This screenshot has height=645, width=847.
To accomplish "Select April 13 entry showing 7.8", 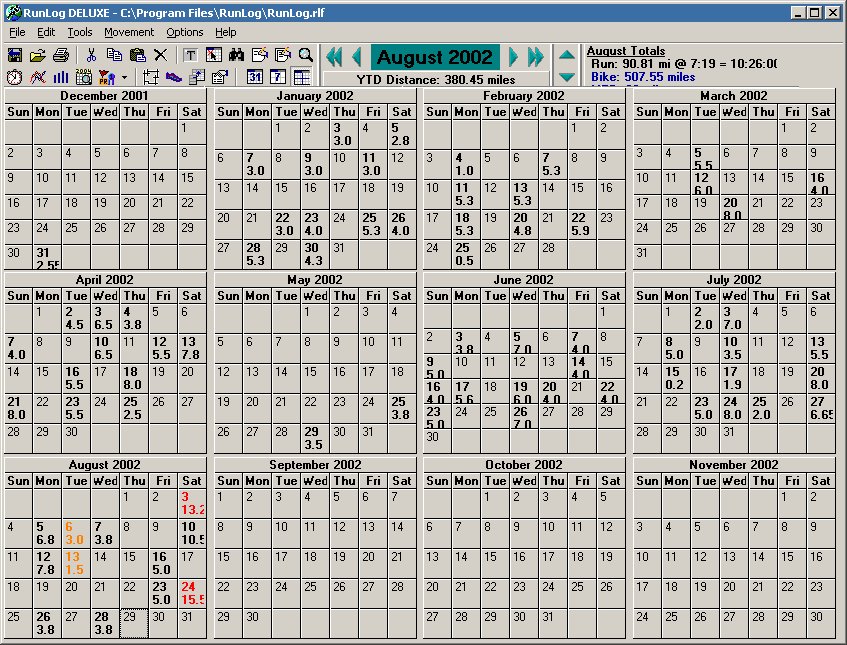I will 192,348.
